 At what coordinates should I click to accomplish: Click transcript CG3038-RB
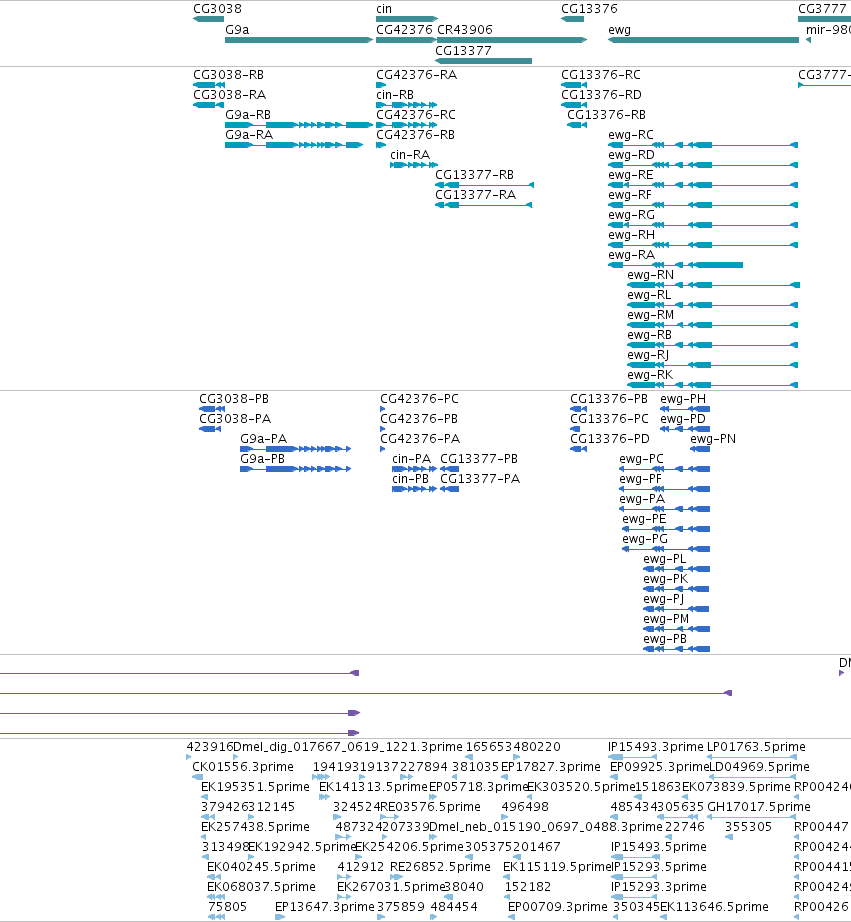(x=209, y=85)
